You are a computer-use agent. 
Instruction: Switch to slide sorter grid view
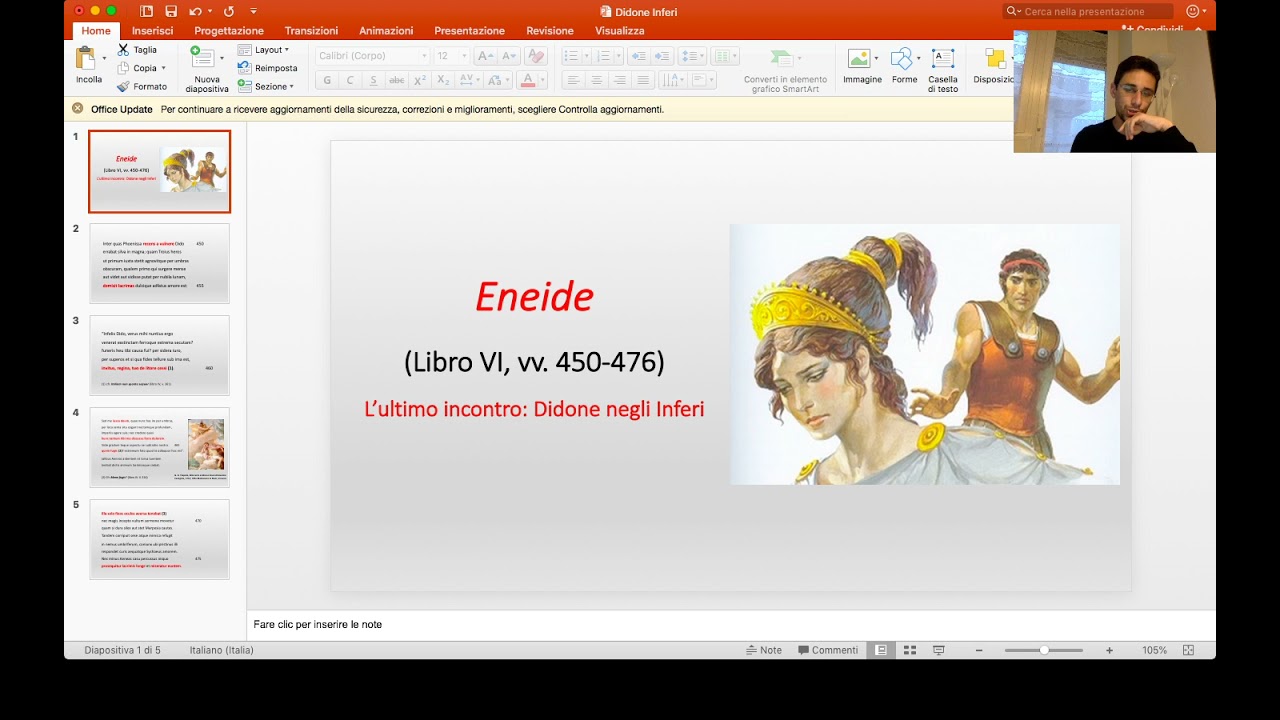910,650
